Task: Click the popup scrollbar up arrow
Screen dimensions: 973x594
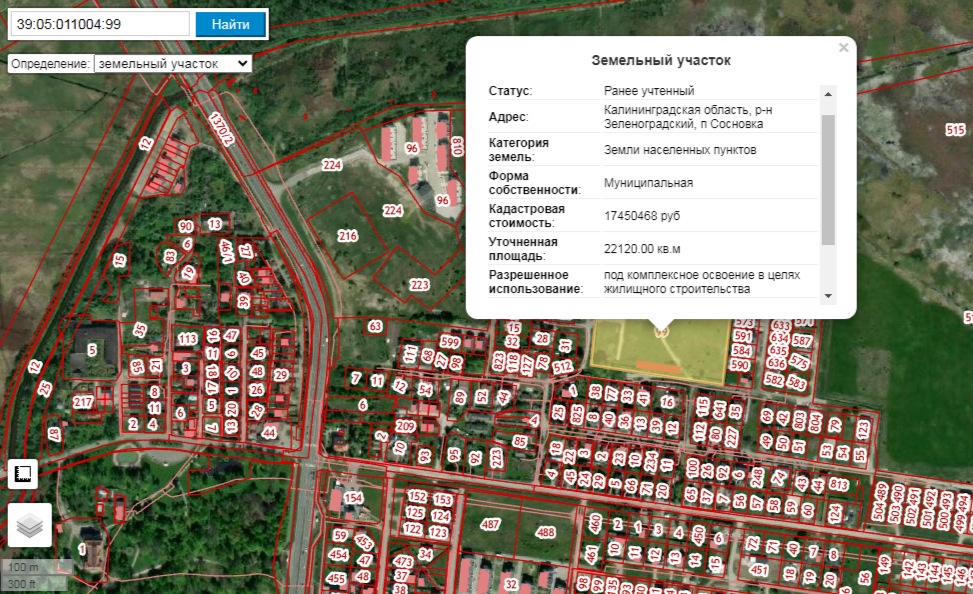Action: click(828, 94)
